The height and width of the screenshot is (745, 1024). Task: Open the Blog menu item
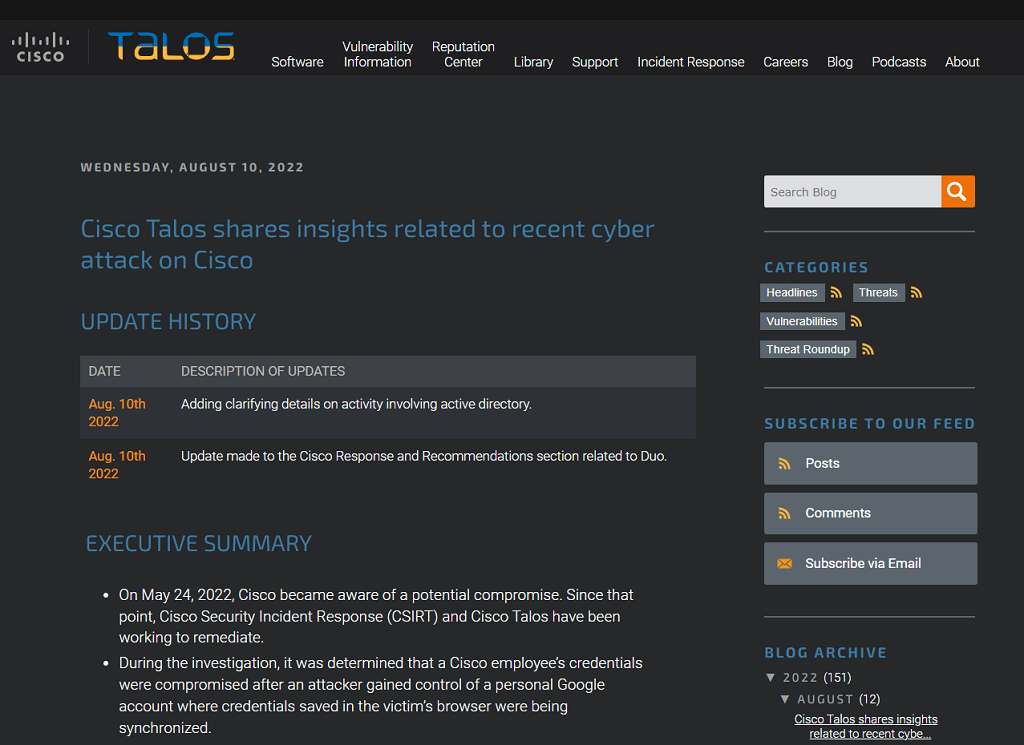click(x=839, y=61)
